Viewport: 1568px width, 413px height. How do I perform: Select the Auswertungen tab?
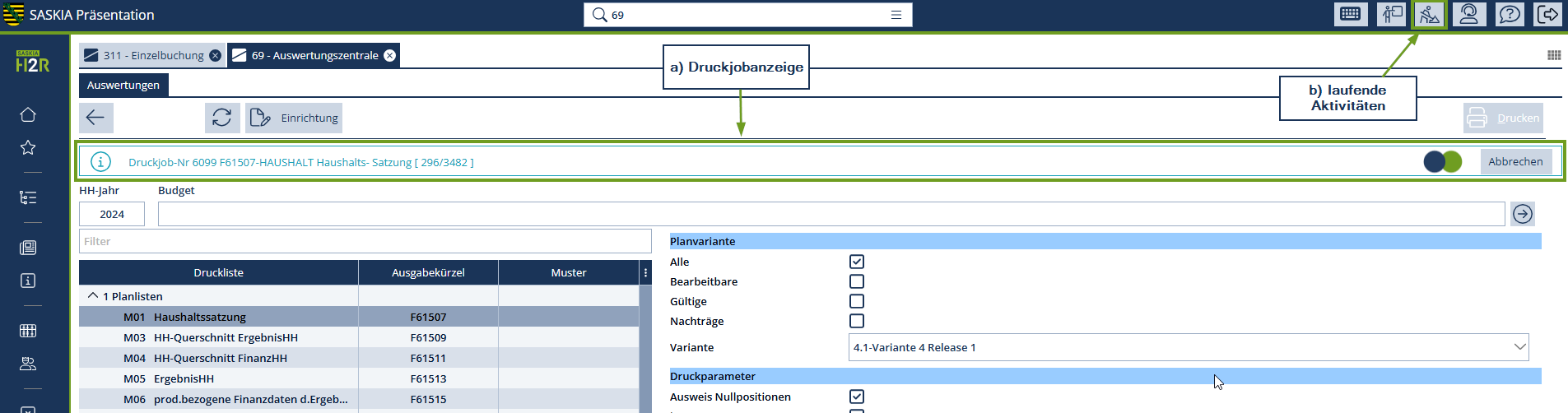123,85
